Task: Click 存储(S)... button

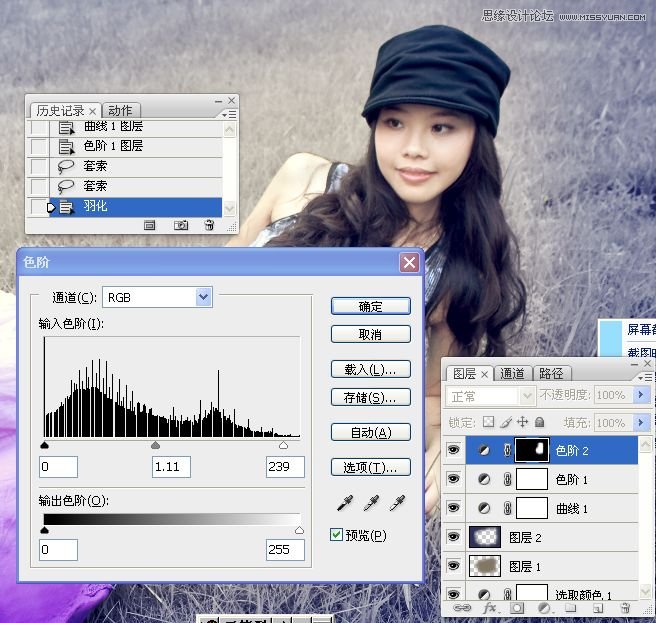Action: 371,397
